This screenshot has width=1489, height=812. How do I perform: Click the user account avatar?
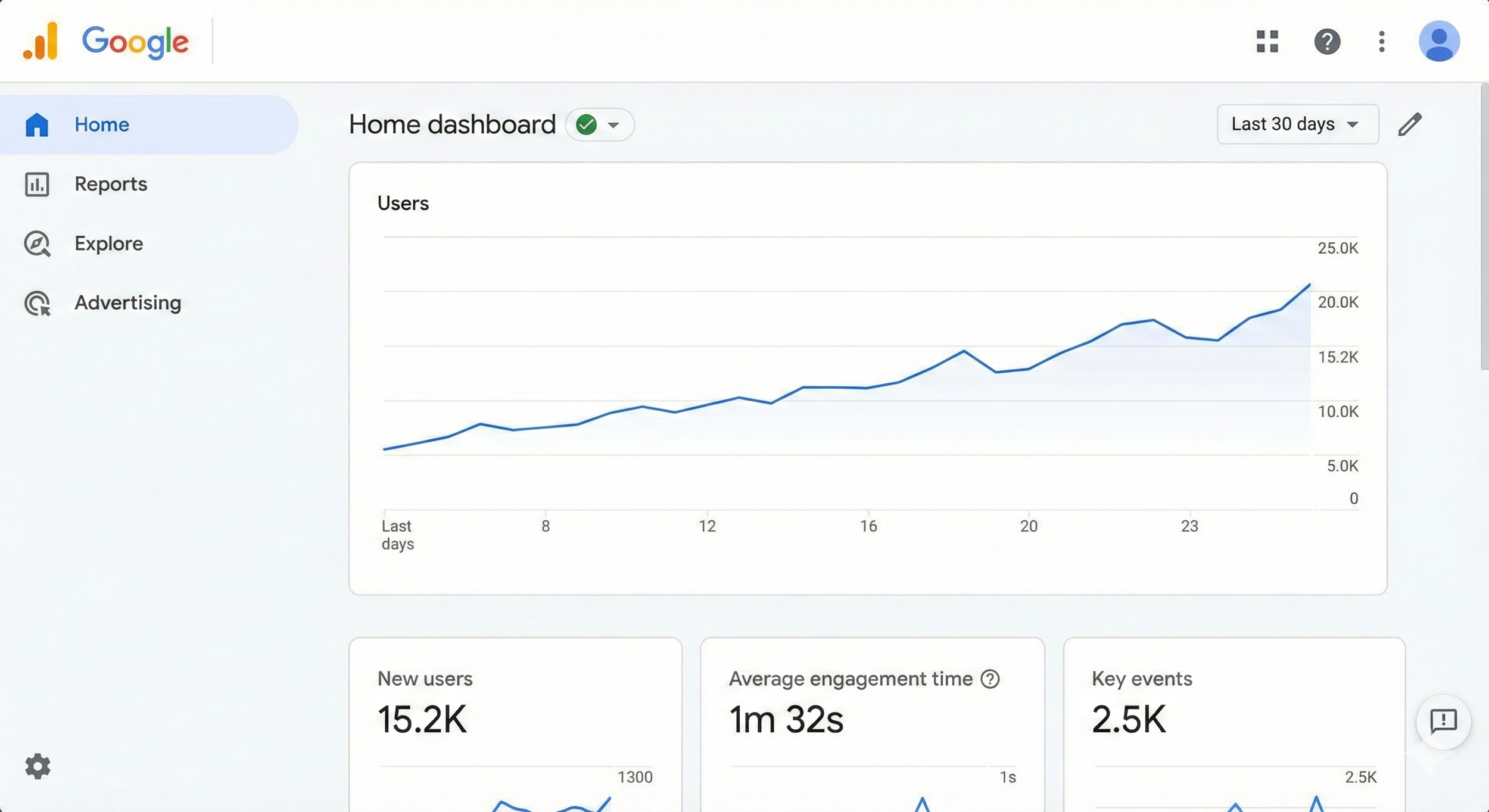coord(1438,41)
